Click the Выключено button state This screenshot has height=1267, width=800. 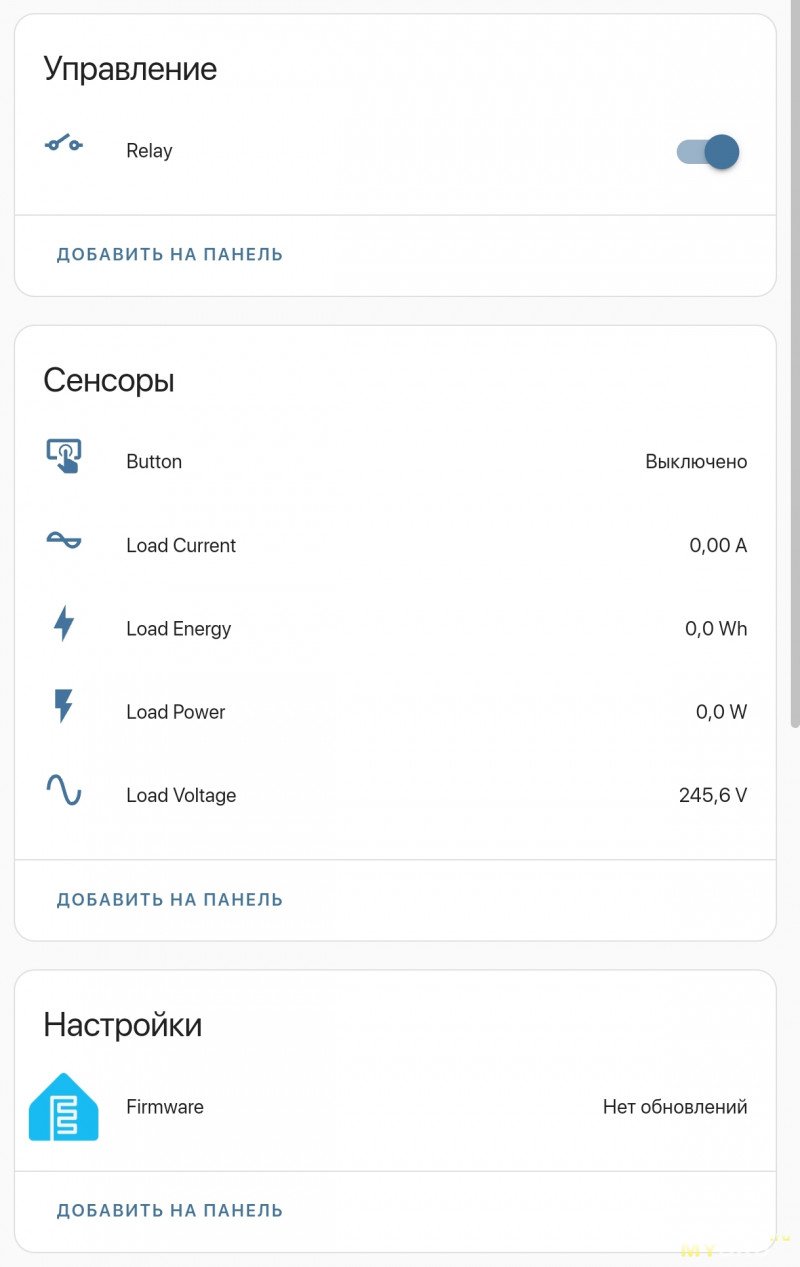[x=696, y=462]
